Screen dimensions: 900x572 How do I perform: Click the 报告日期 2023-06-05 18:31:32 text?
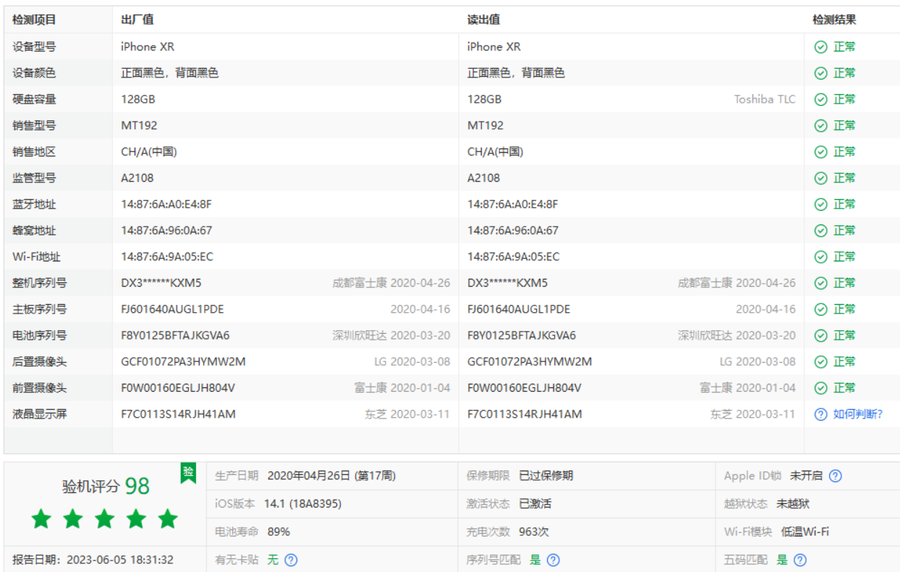[93, 560]
